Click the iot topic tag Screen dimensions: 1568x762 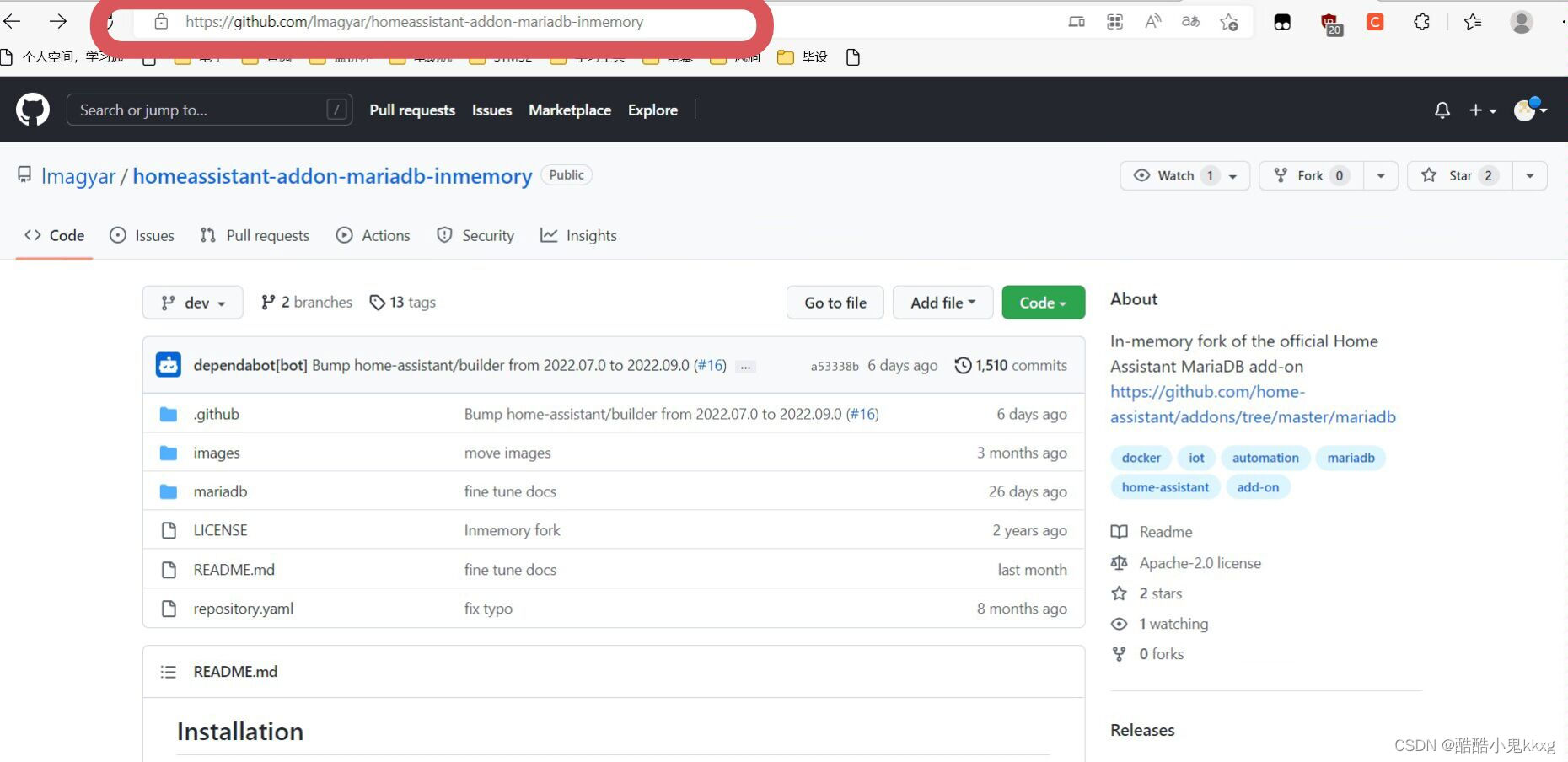[1196, 458]
